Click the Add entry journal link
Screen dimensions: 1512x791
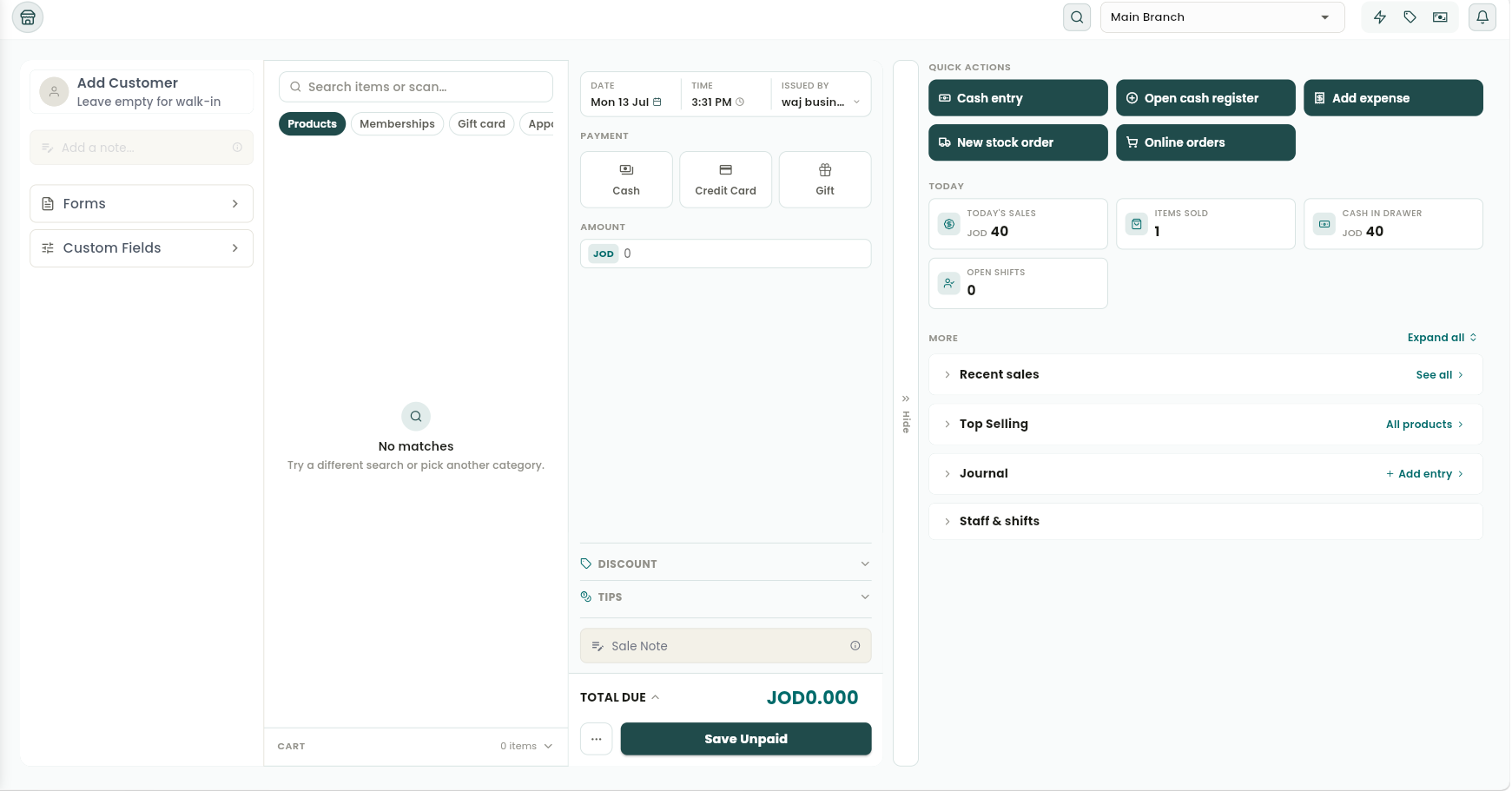point(1424,474)
